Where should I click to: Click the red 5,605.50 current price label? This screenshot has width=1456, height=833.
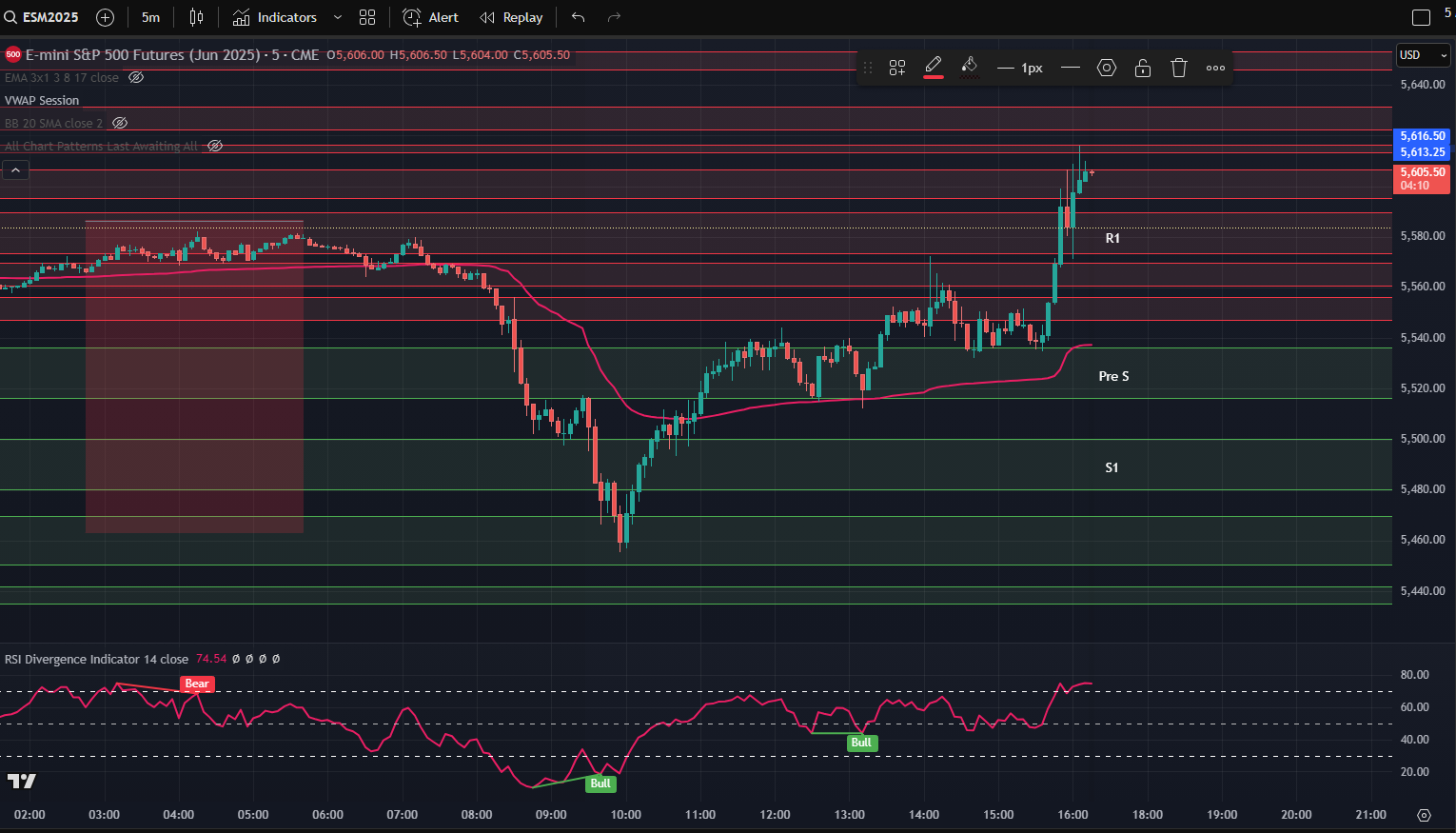[1422, 178]
